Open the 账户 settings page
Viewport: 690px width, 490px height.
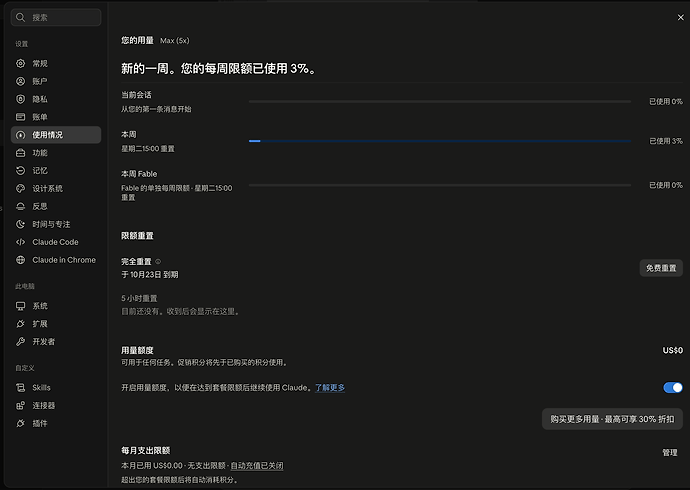pos(56,81)
